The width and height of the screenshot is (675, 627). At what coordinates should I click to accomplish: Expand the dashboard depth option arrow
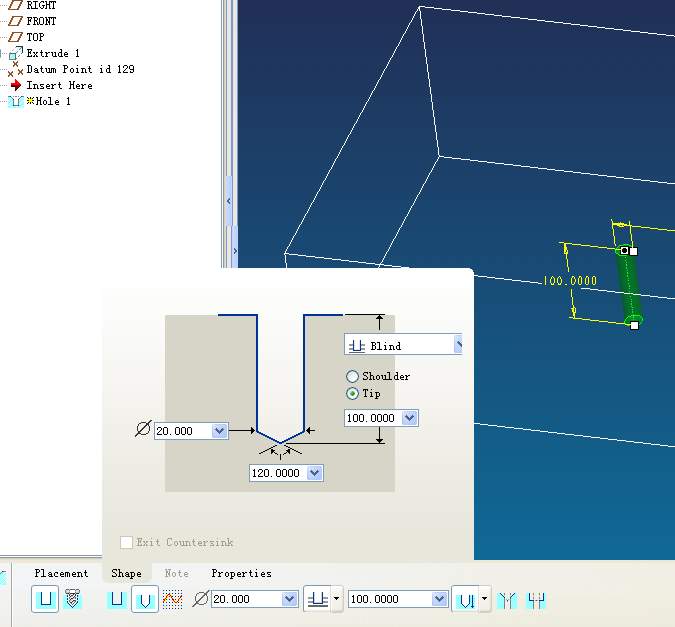pyautogui.click(x=337, y=599)
